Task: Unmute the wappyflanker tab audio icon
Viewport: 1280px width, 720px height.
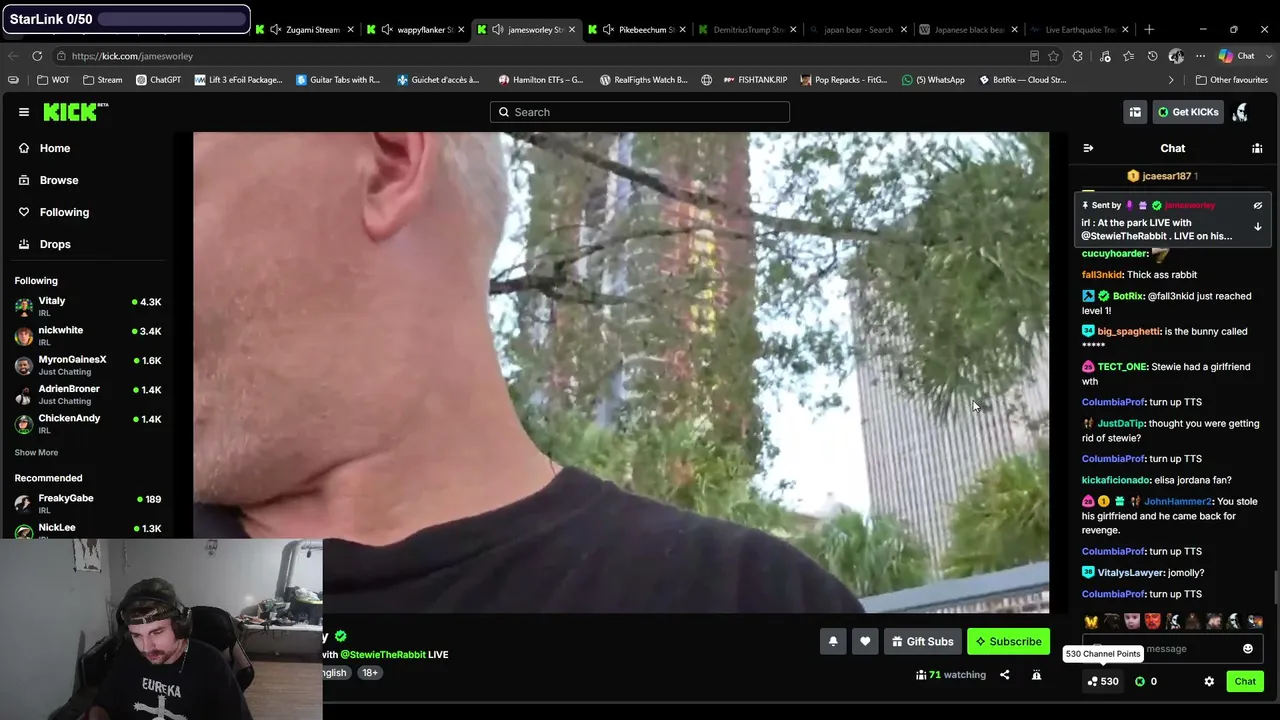Action: (387, 30)
